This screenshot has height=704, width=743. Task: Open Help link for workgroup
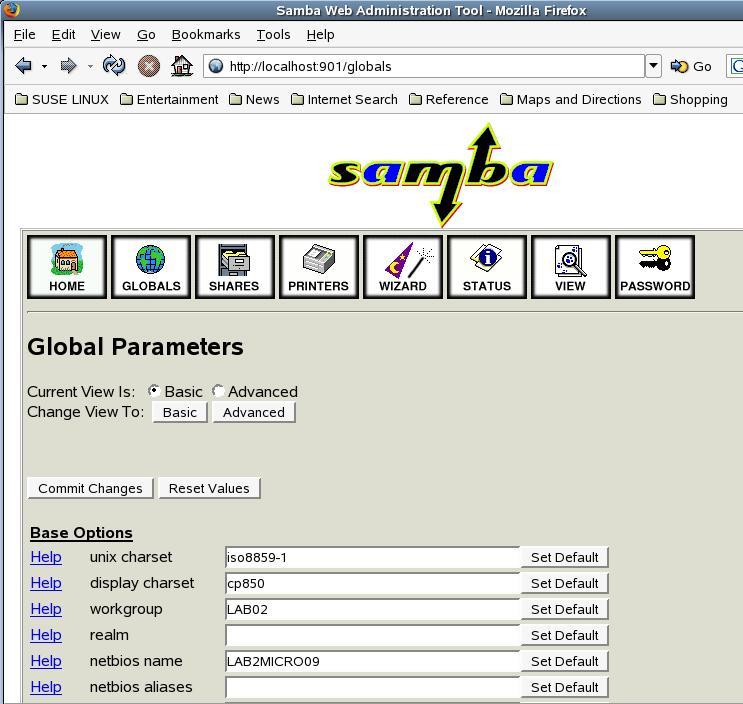[x=46, y=609]
